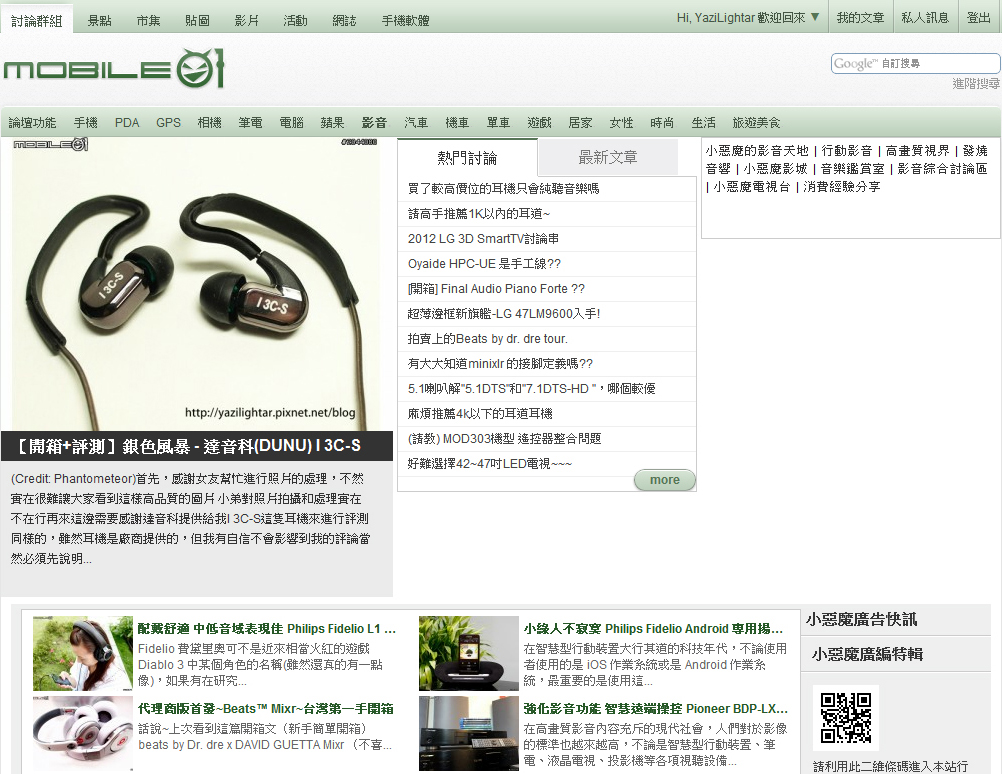Viewport: 1002px width, 774px height.
Task: Select 女性 category
Action: coord(621,123)
